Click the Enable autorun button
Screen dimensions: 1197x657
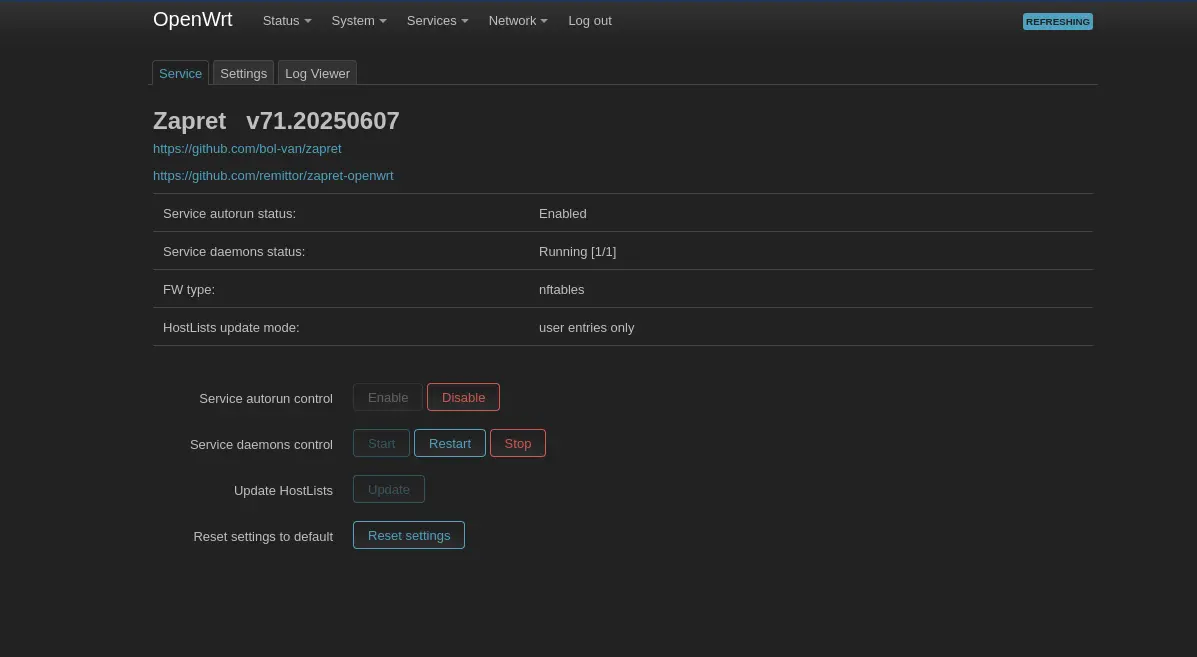388,398
